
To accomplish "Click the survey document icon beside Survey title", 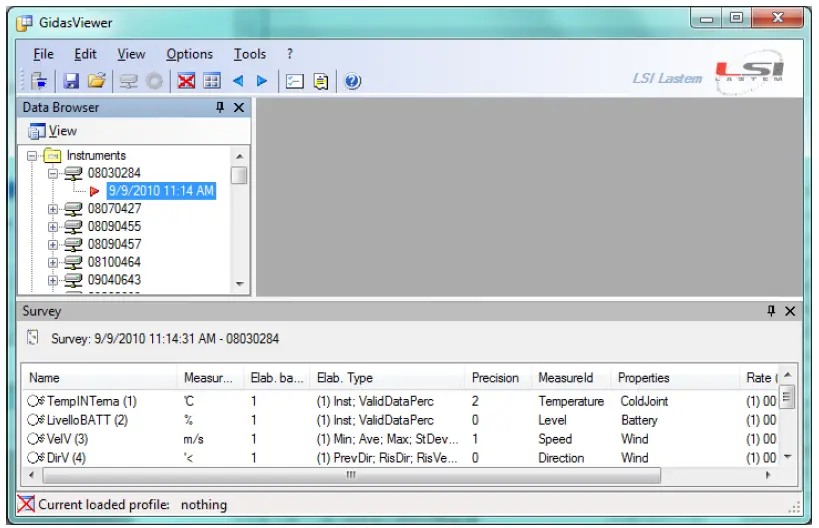I will coord(32,337).
